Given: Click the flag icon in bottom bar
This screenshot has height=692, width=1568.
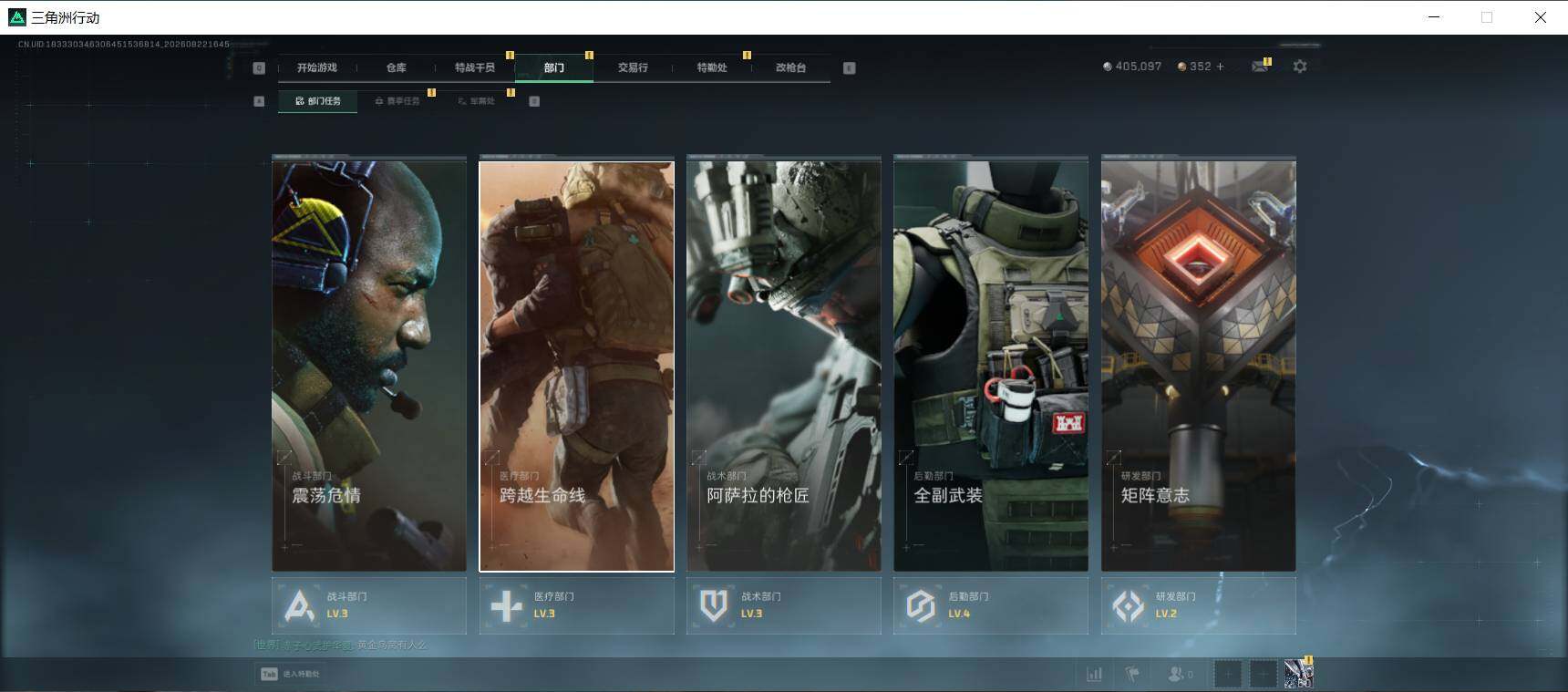Looking at the screenshot, I should (1132, 675).
